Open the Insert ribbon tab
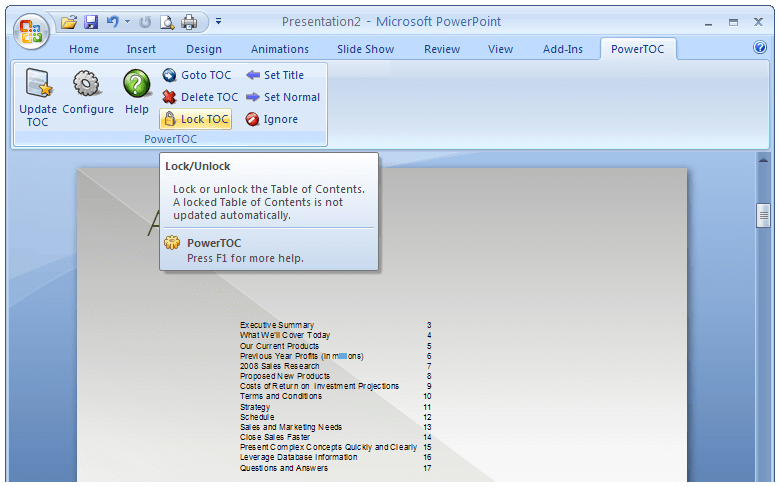780x487 pixels. point(141,49)
